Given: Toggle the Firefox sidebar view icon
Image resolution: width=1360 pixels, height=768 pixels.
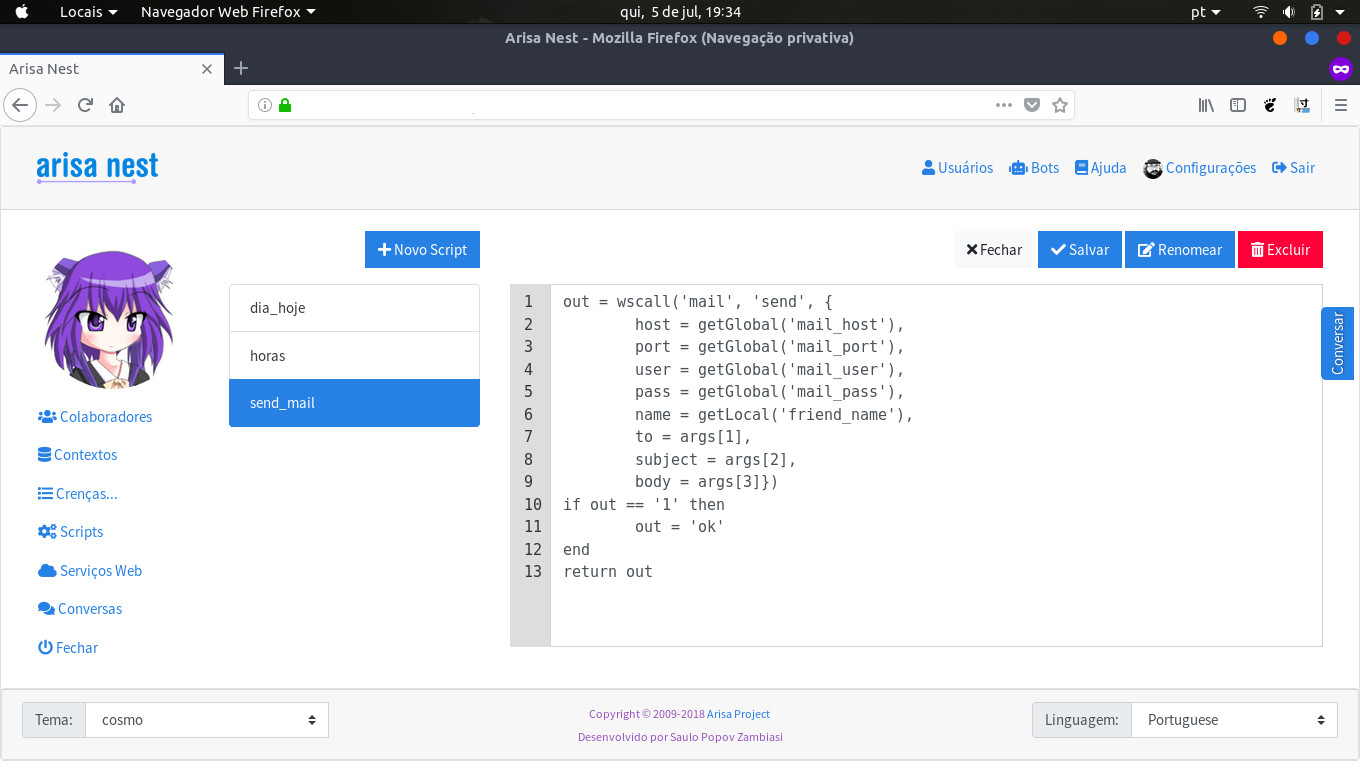Looking at the screenshot, I should (1238, 105).
